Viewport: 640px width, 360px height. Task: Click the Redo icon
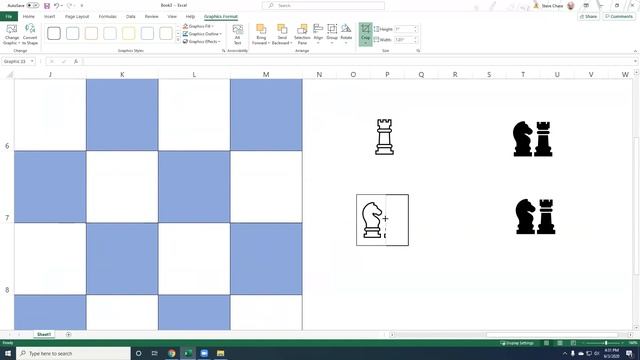point(69,6)
